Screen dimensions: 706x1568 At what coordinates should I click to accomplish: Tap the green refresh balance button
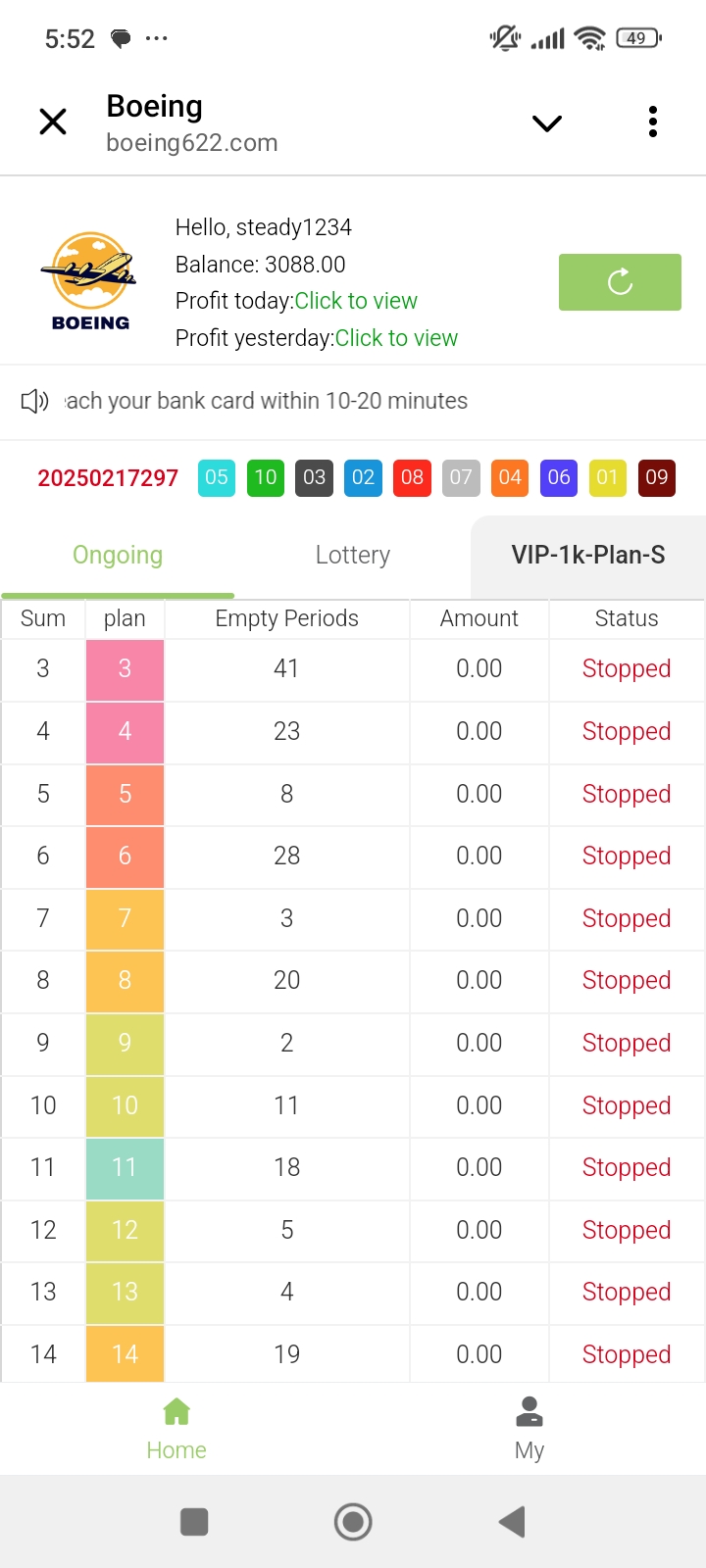click(620, 282)
